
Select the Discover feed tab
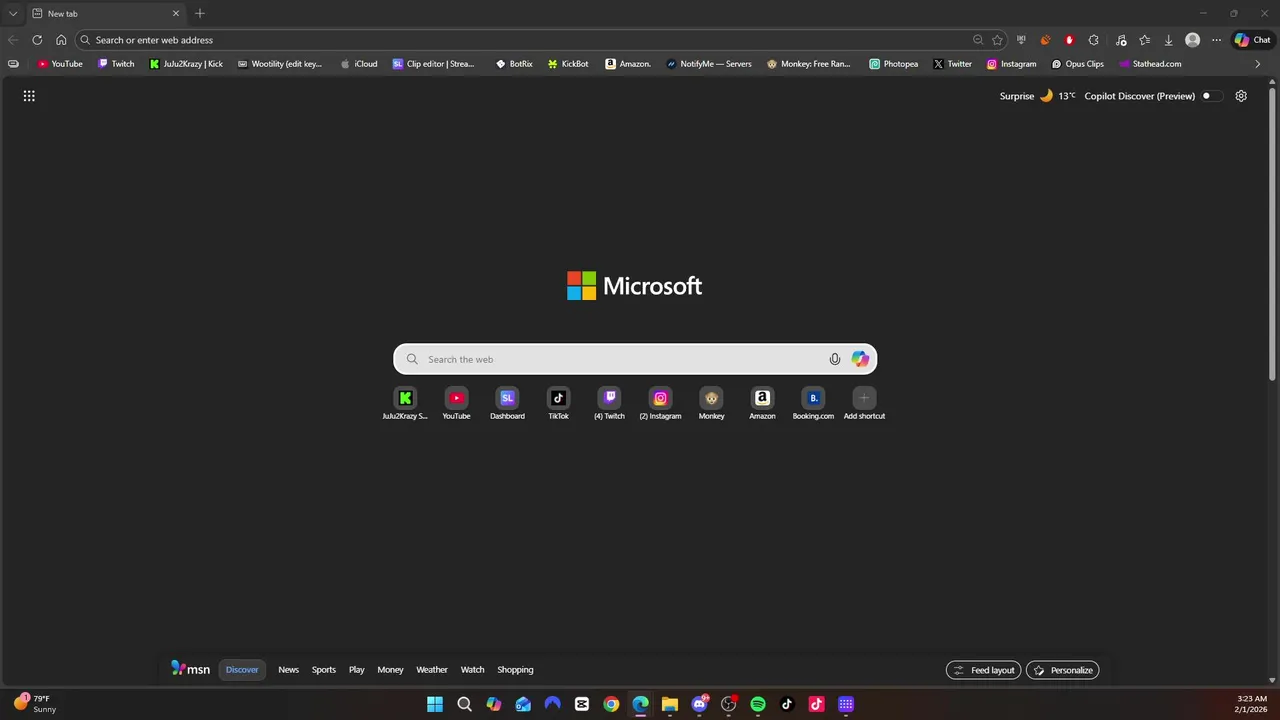[x=242, y=670]
